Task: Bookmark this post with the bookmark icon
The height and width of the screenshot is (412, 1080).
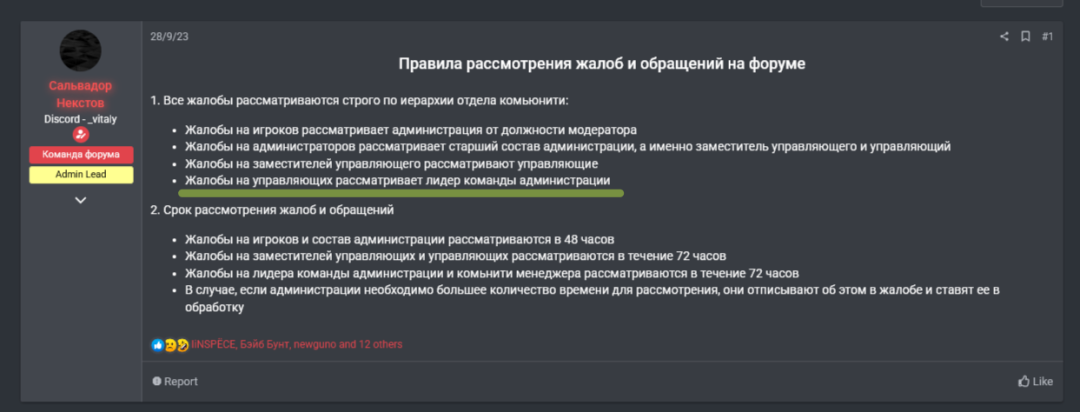Action: [x=1025, y=37]
